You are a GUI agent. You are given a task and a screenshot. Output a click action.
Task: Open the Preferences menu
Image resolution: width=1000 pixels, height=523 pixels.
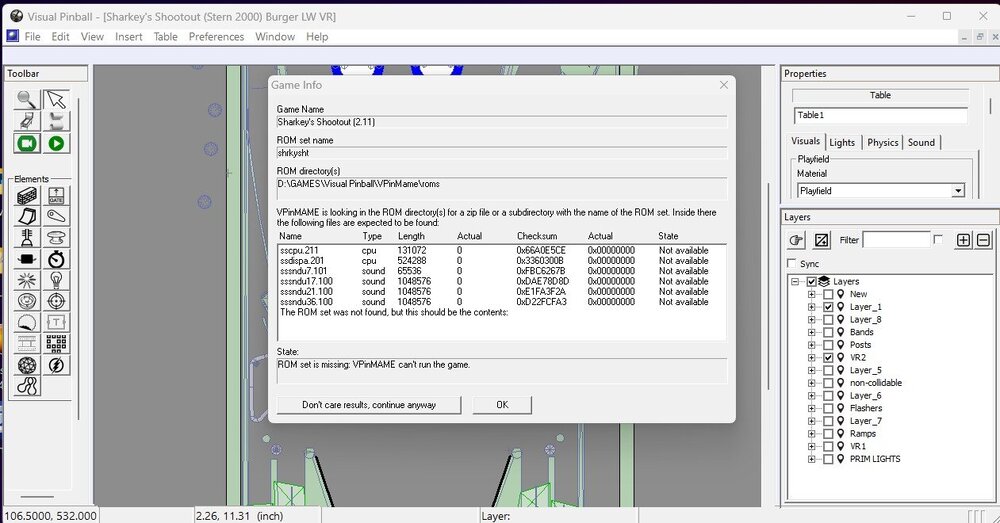[x=216, y=36]
